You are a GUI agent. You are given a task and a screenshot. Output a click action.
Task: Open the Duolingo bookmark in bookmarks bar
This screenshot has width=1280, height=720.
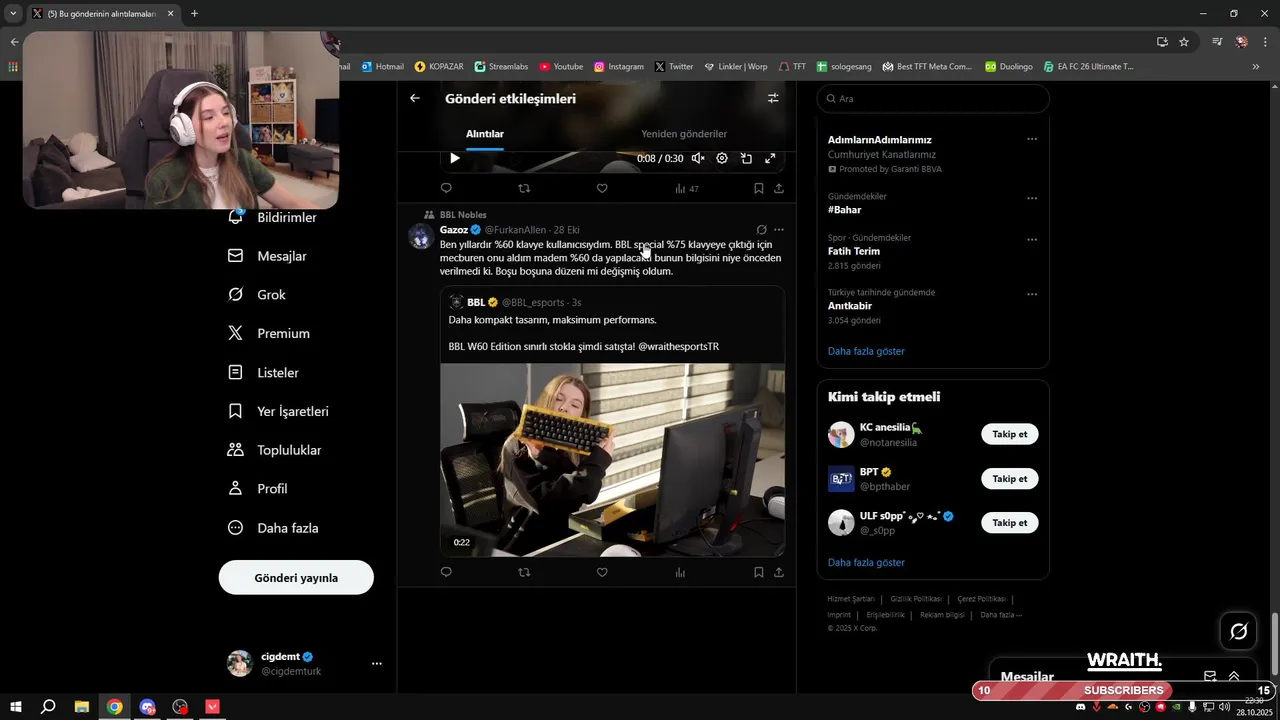point(1009,67)
